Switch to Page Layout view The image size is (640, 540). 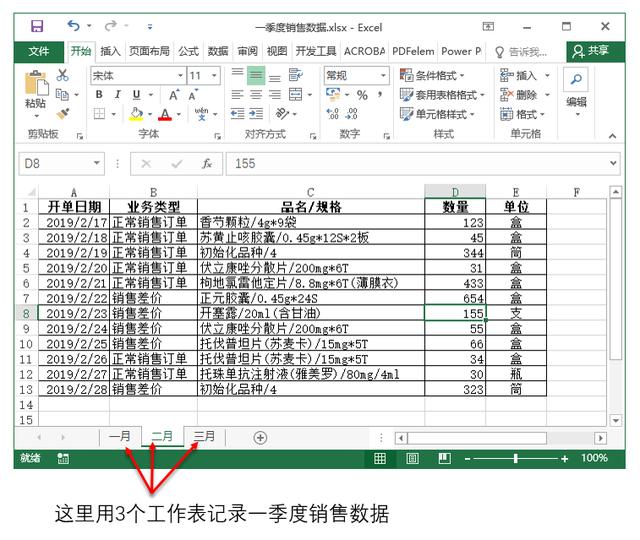pos(412,458)
